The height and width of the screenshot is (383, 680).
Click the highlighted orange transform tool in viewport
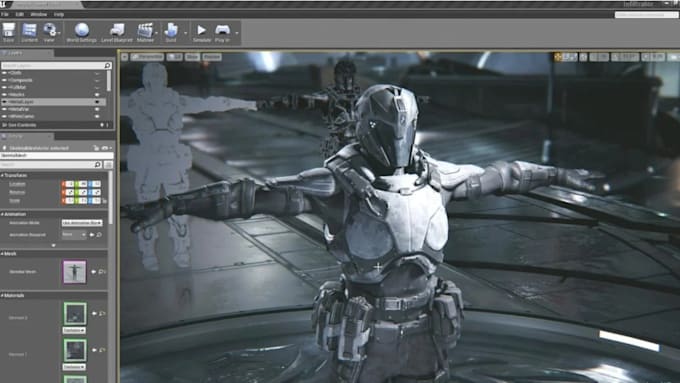pyautogui.click(x=558, y=57)
